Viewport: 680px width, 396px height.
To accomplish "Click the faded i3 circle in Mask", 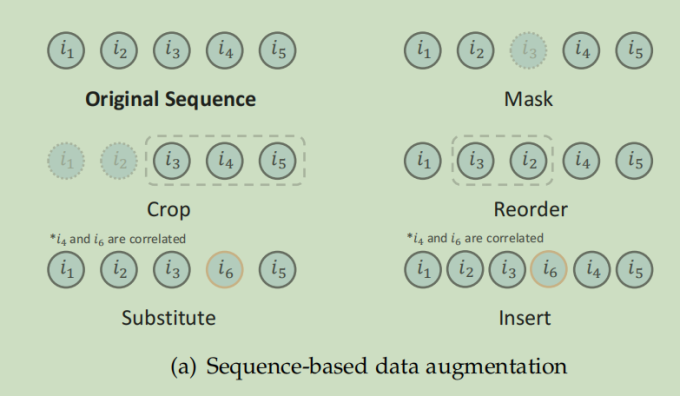I will (x=528, y=50).
